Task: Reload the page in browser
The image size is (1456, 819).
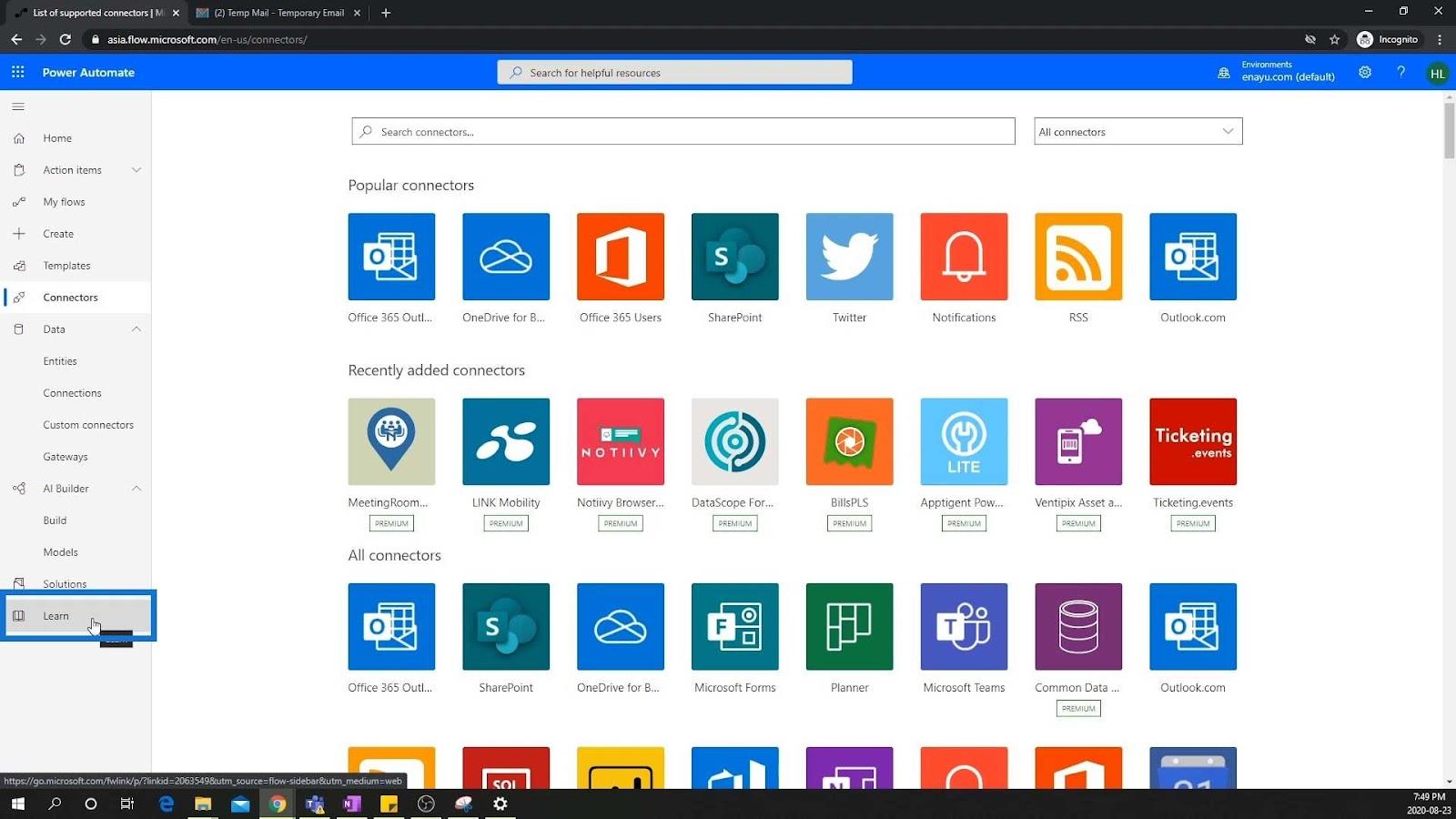Action: [66, 39]
